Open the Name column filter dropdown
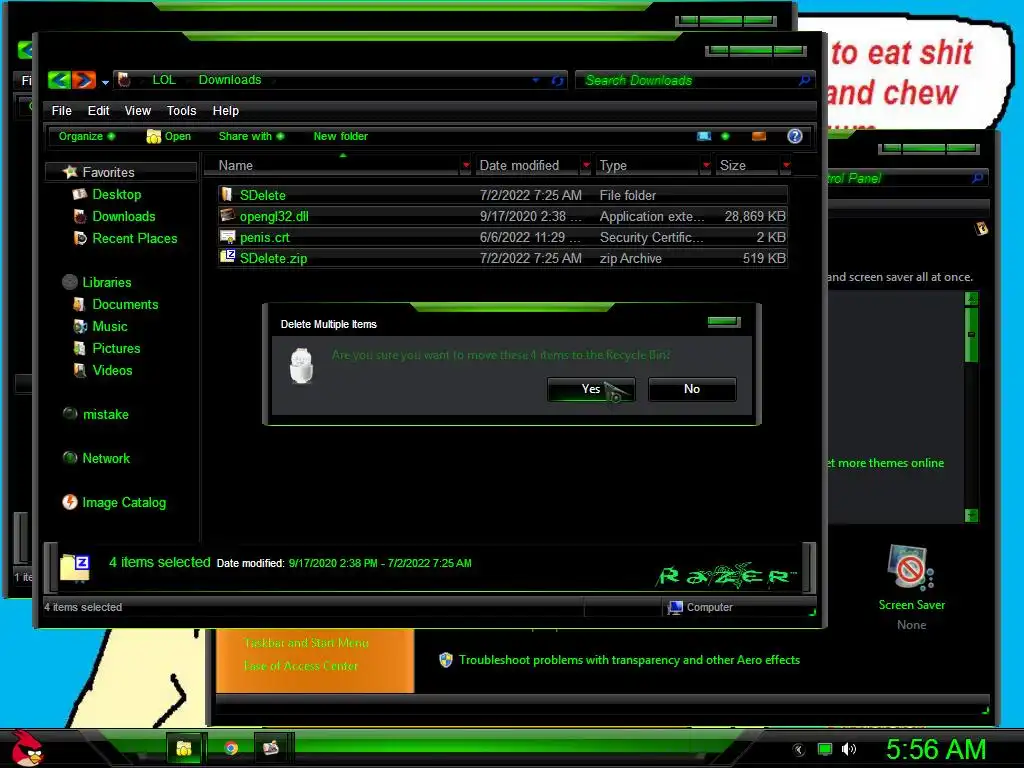This screenshot has height=768, width=1024. pos(466,165)
